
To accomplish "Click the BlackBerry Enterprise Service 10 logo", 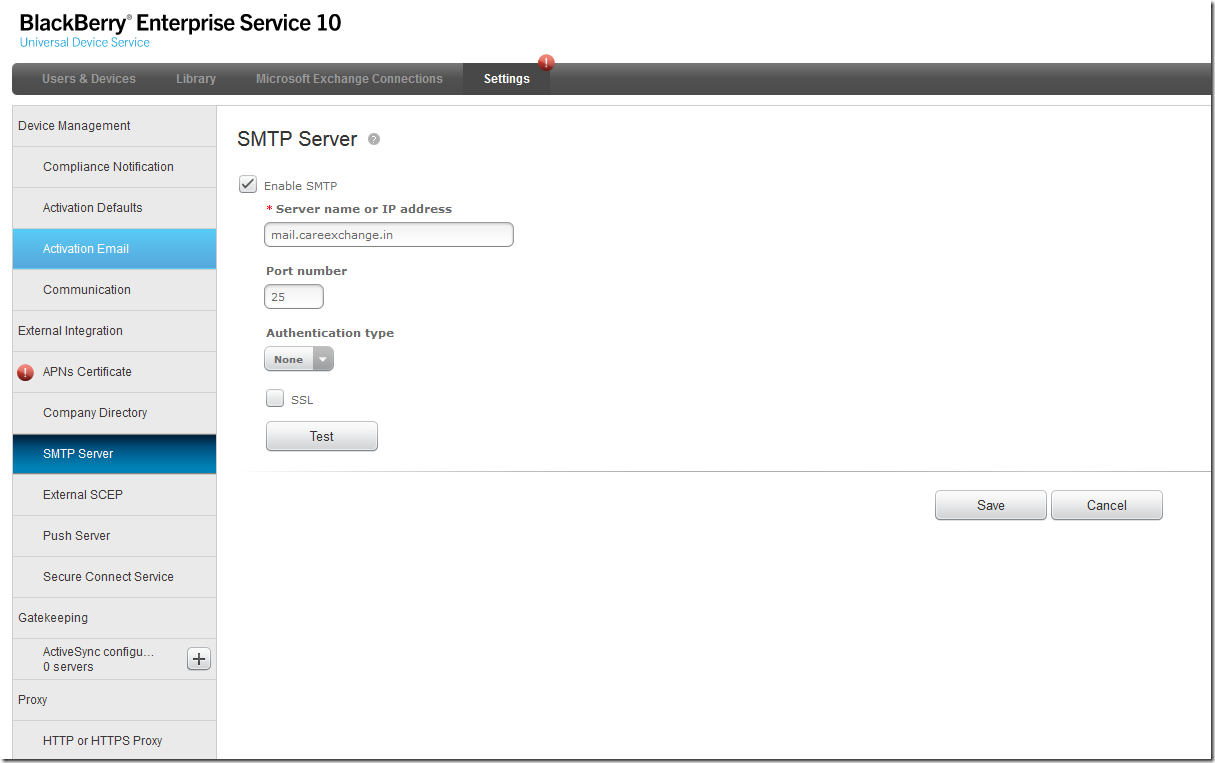I will [x=180, y=23].
